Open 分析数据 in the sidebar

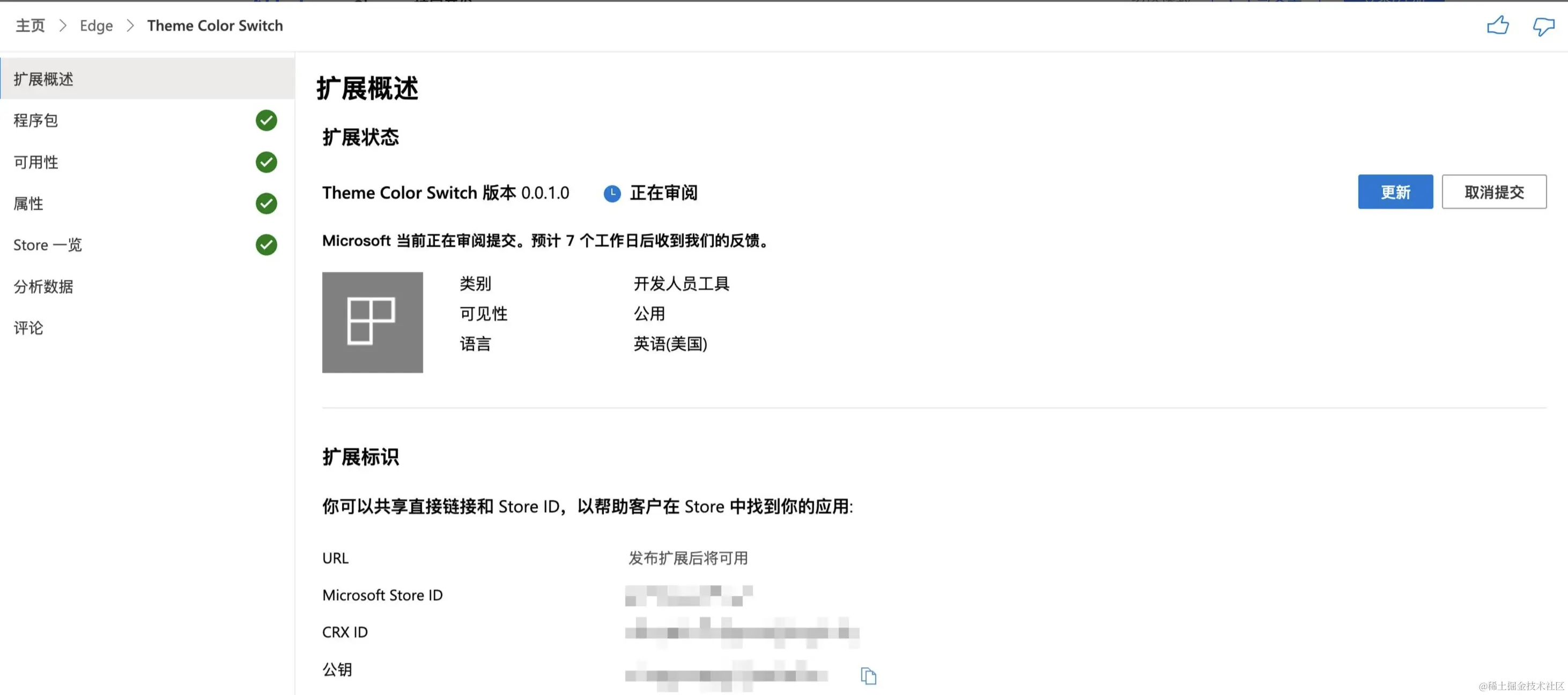point(44,286)
